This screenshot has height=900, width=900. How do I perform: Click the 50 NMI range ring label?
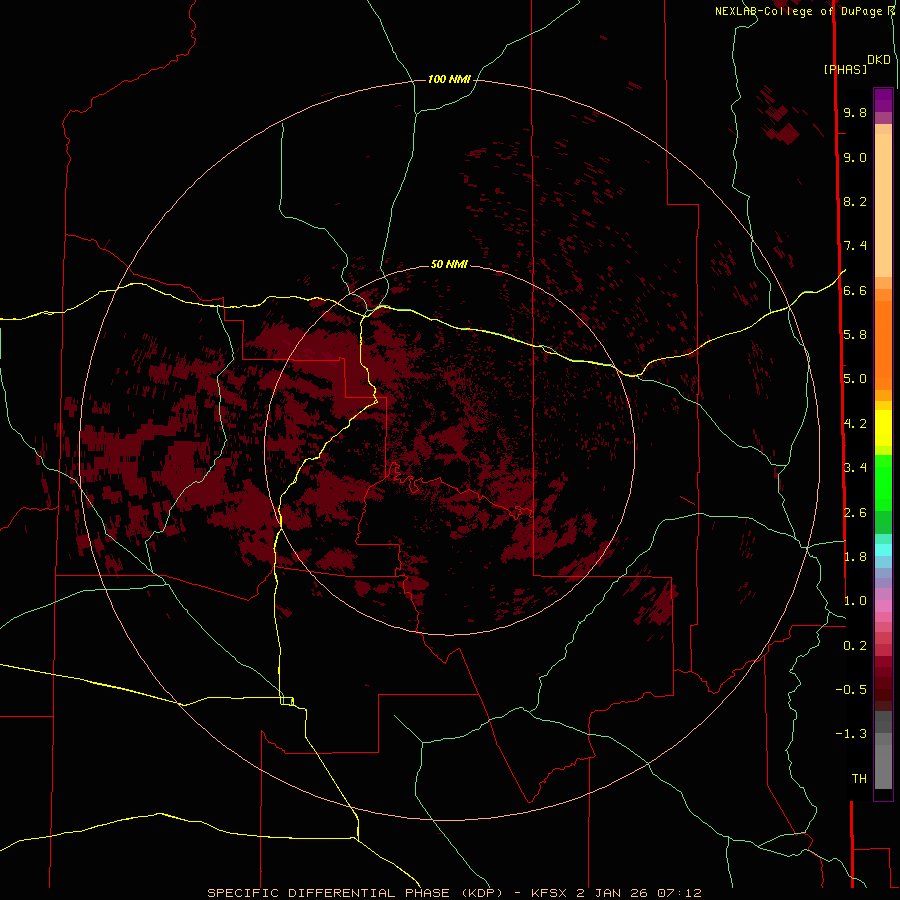point(449,264)
